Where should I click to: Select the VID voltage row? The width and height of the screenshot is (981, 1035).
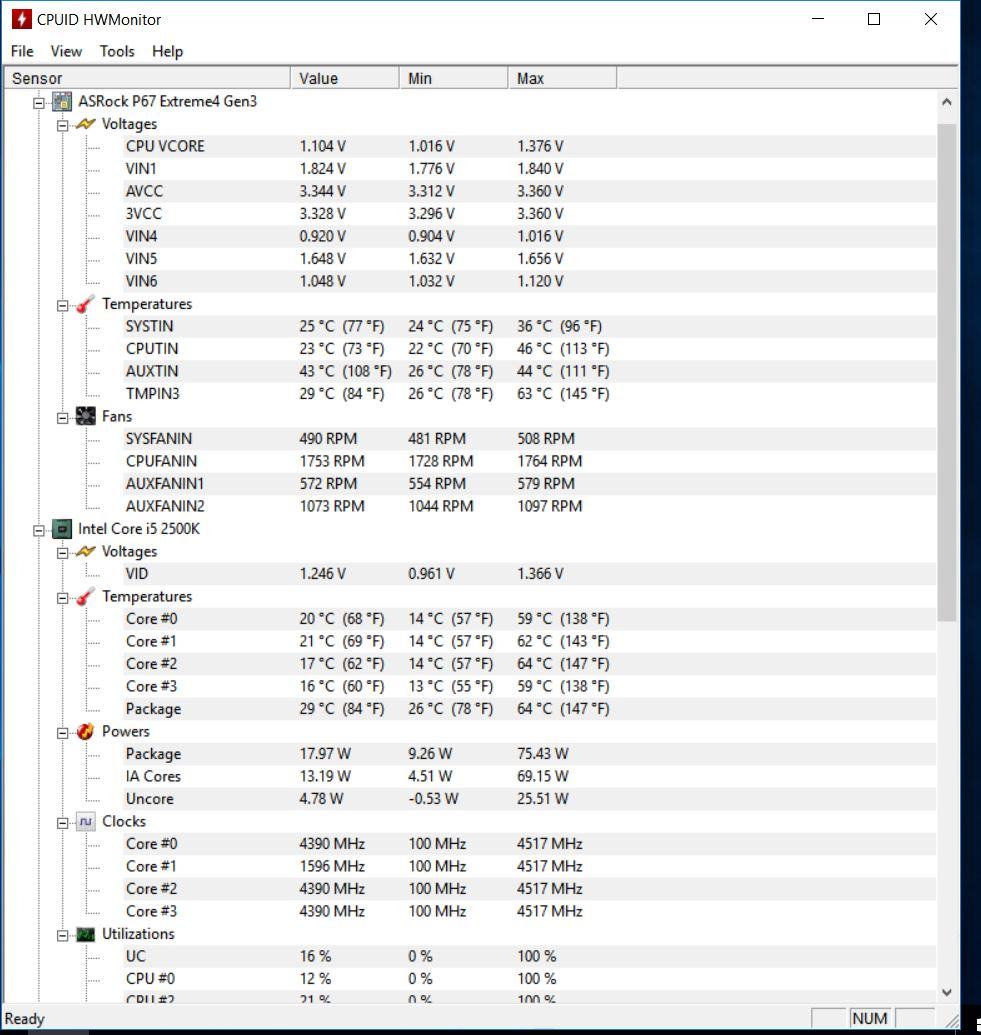(529, 574)
